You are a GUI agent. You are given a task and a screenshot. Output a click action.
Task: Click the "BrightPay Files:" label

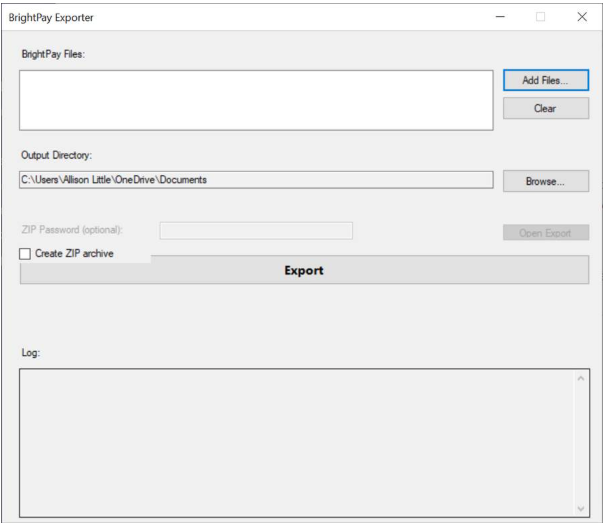click(x=53, y=54)
